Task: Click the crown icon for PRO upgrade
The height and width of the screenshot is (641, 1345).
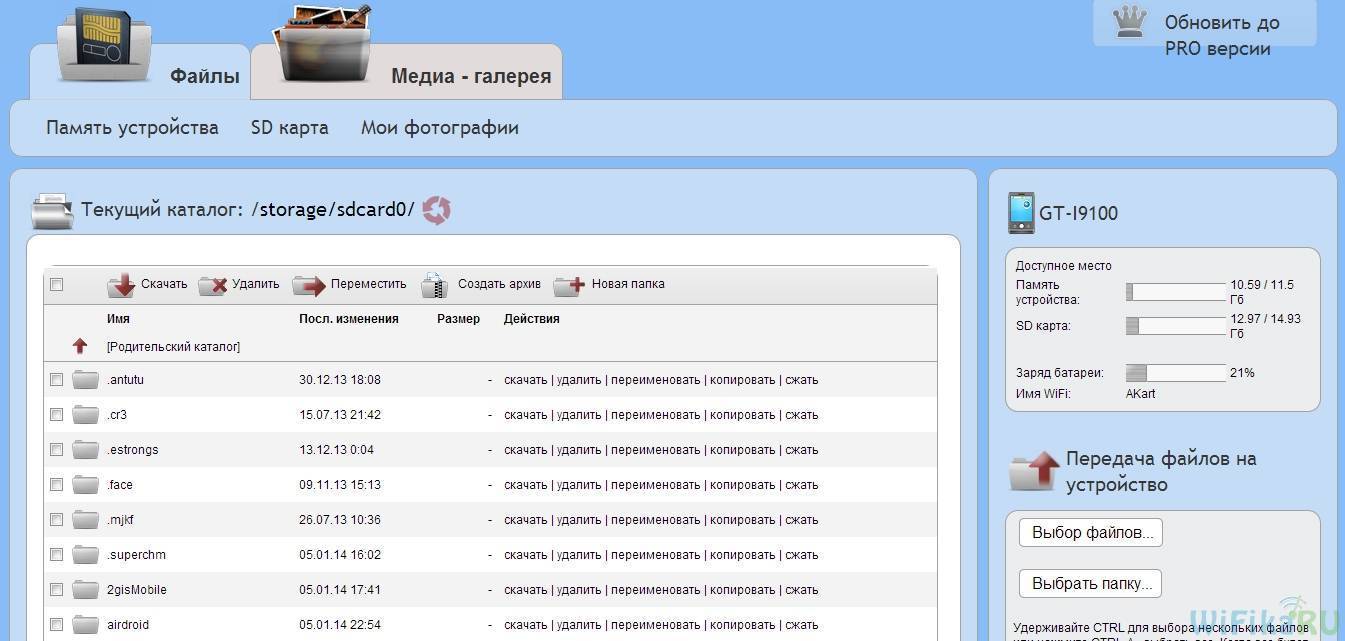Action: point(1129,23)
